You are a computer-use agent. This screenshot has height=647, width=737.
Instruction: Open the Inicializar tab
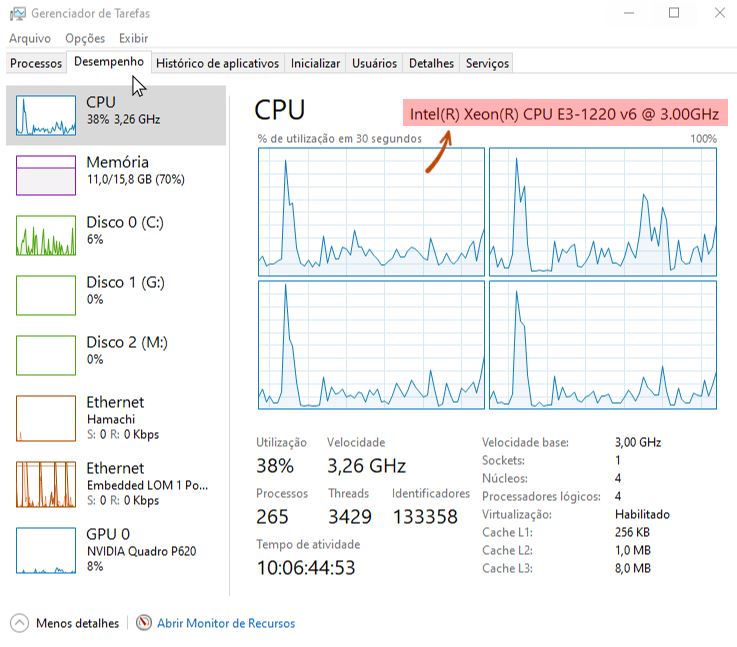(315, 63)
